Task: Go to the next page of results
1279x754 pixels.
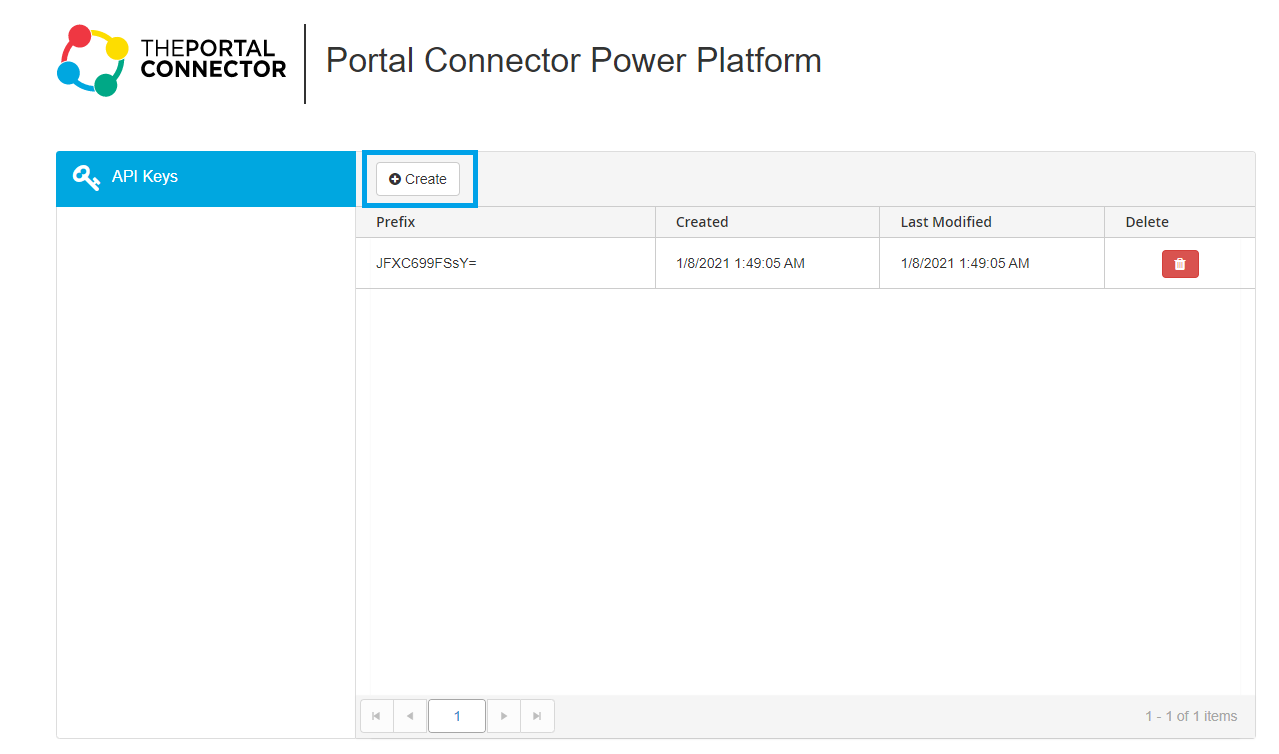Action: point(504,716)
